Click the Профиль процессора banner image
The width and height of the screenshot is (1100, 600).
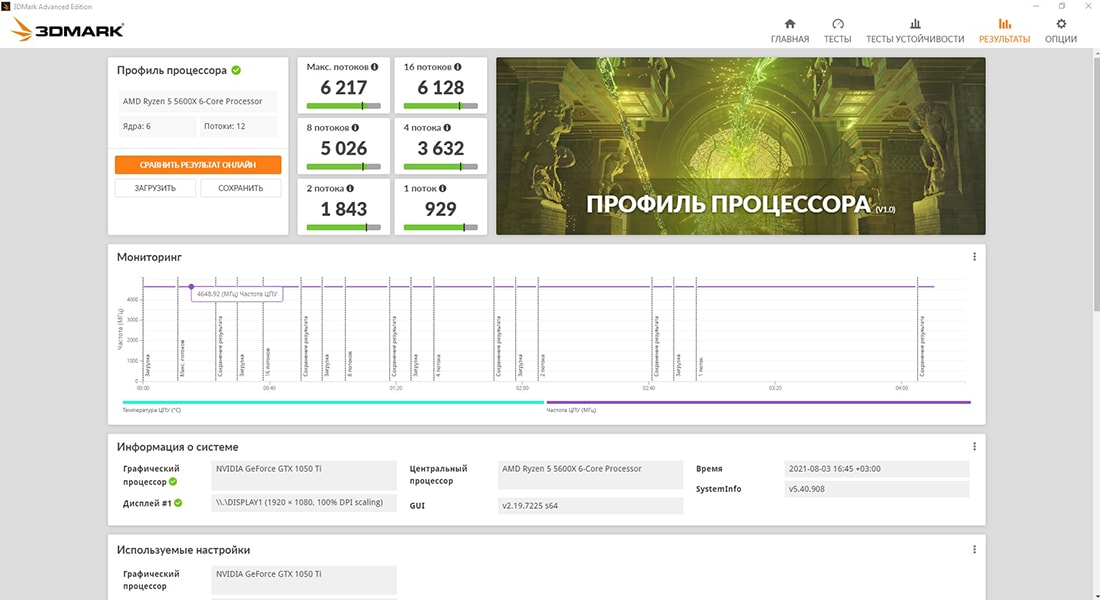coord(740,146)
